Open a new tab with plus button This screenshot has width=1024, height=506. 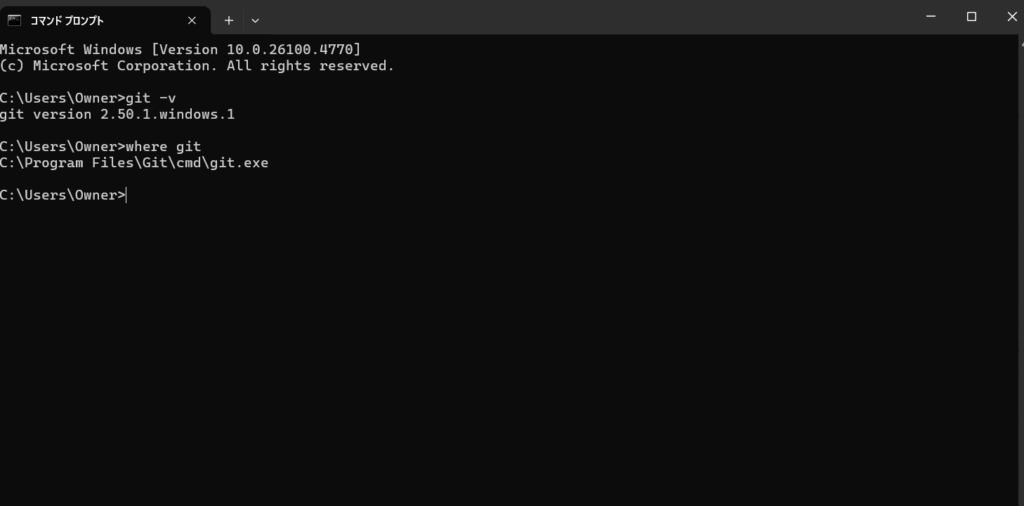point(229,20)
